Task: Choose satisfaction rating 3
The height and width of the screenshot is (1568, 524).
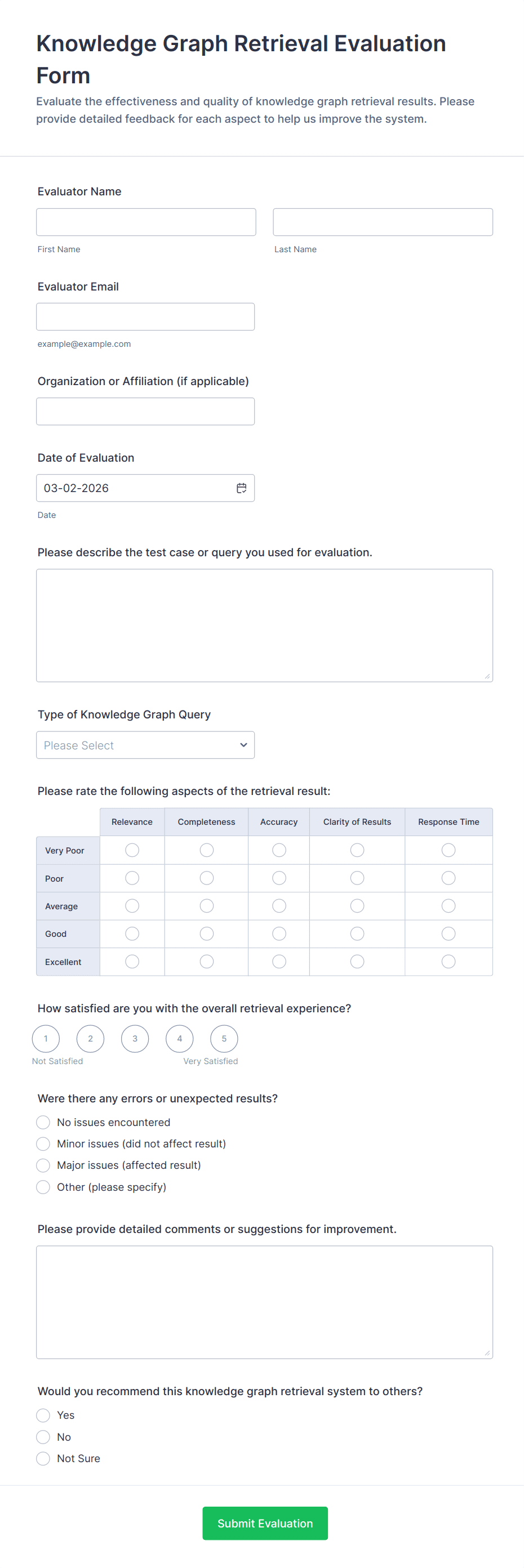Action: [135, 1038]
